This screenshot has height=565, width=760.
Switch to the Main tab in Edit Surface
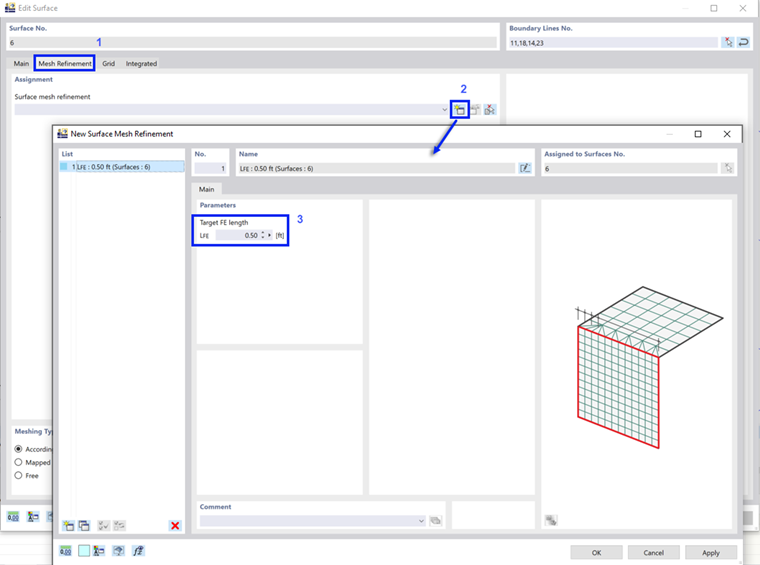[x=21, y=63]
